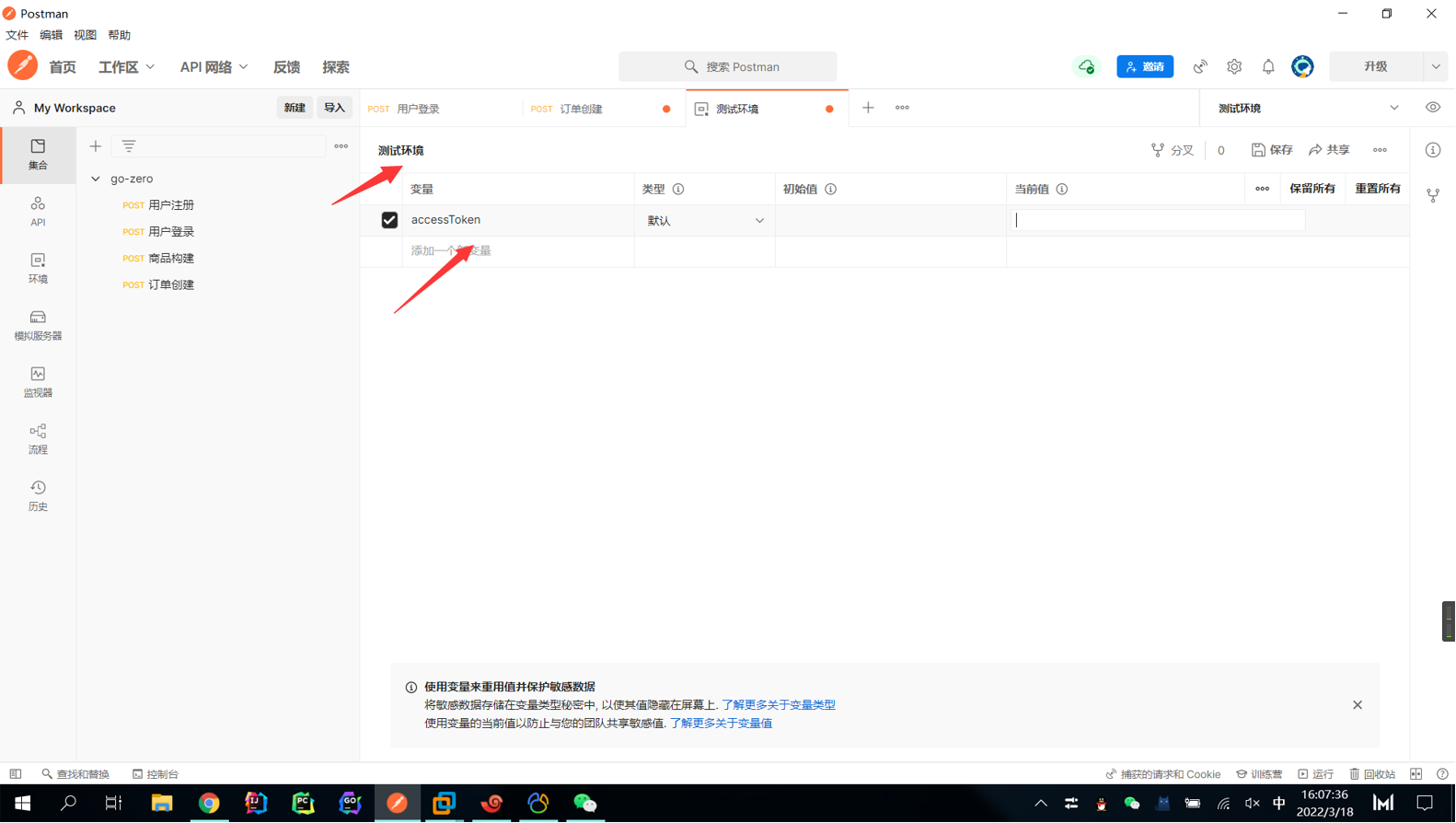Open environment three-dot actions beside 共享
The image size is (1456, 823).
coord(1380,150)
